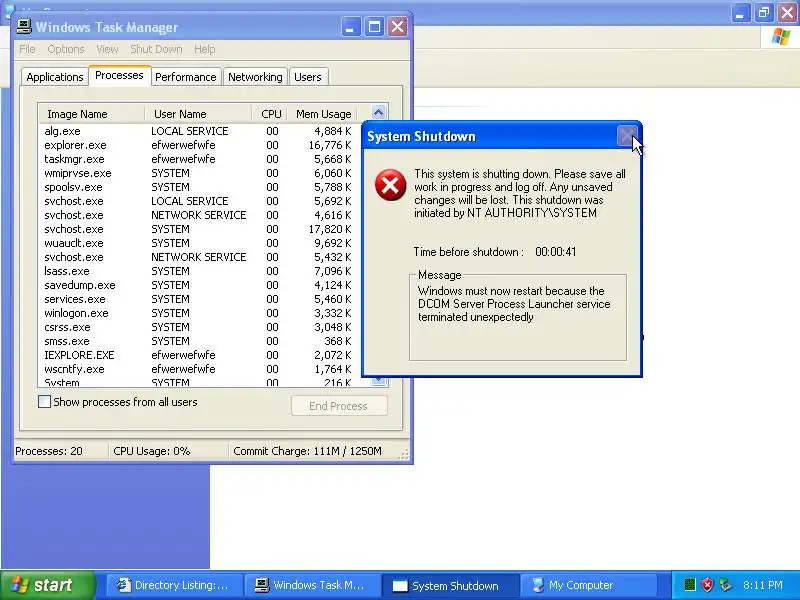Select the wuauclt.exe process

click(x=198, y=243)
